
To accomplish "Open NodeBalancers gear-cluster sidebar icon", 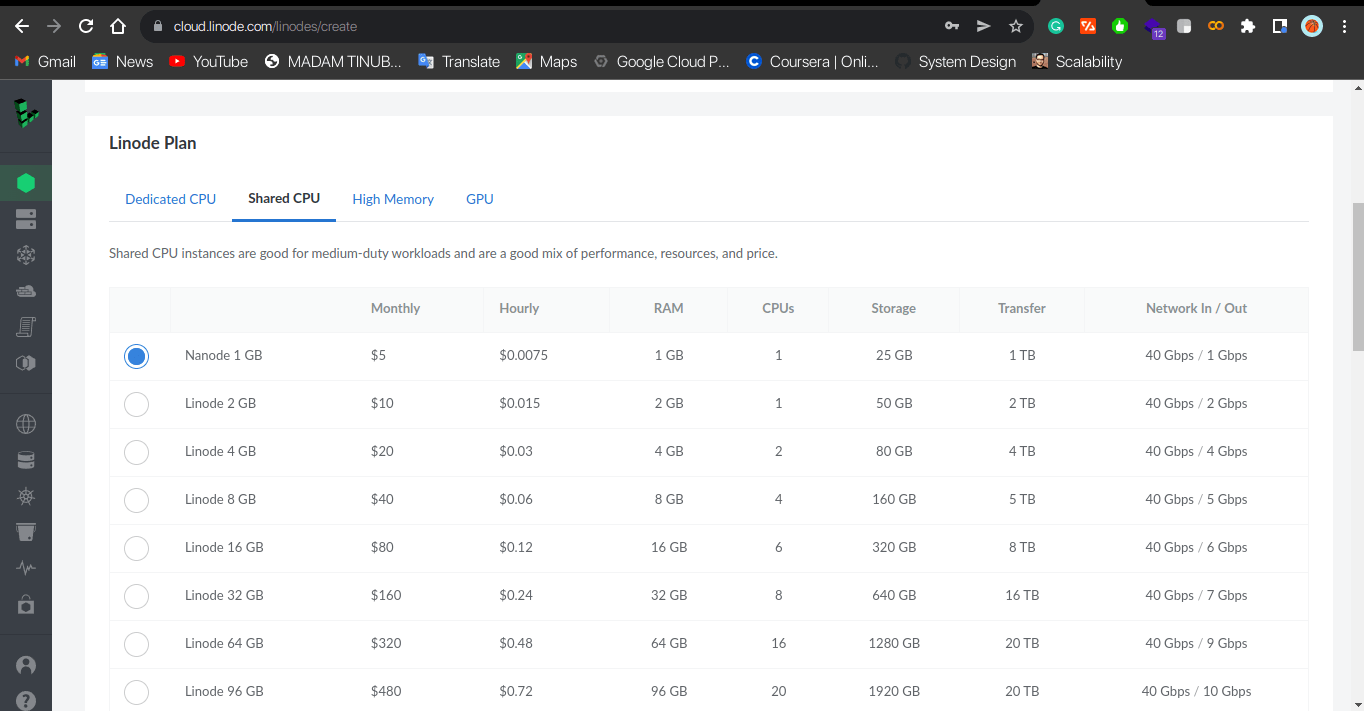I will (x=26, y=255).
